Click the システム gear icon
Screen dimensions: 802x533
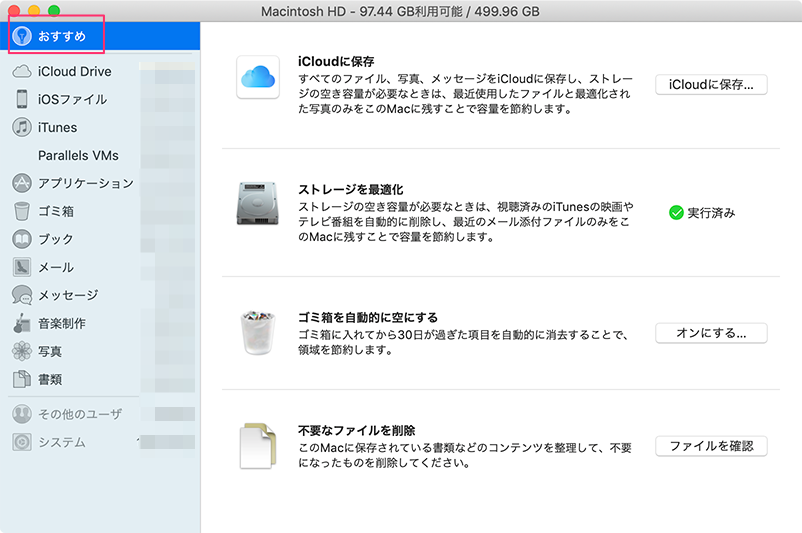pos(21,442)
